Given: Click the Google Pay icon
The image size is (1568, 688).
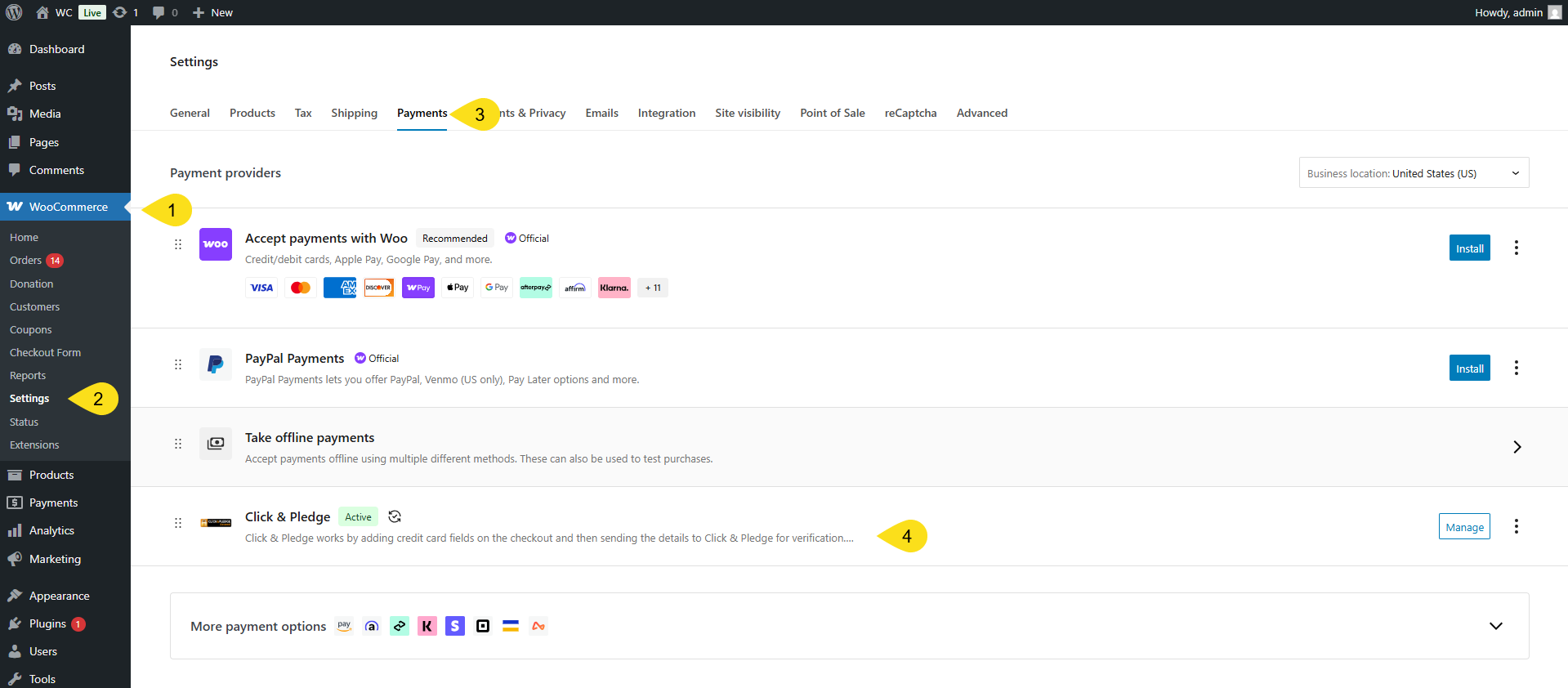Looking at the screenshot, I should click(497, 288).
